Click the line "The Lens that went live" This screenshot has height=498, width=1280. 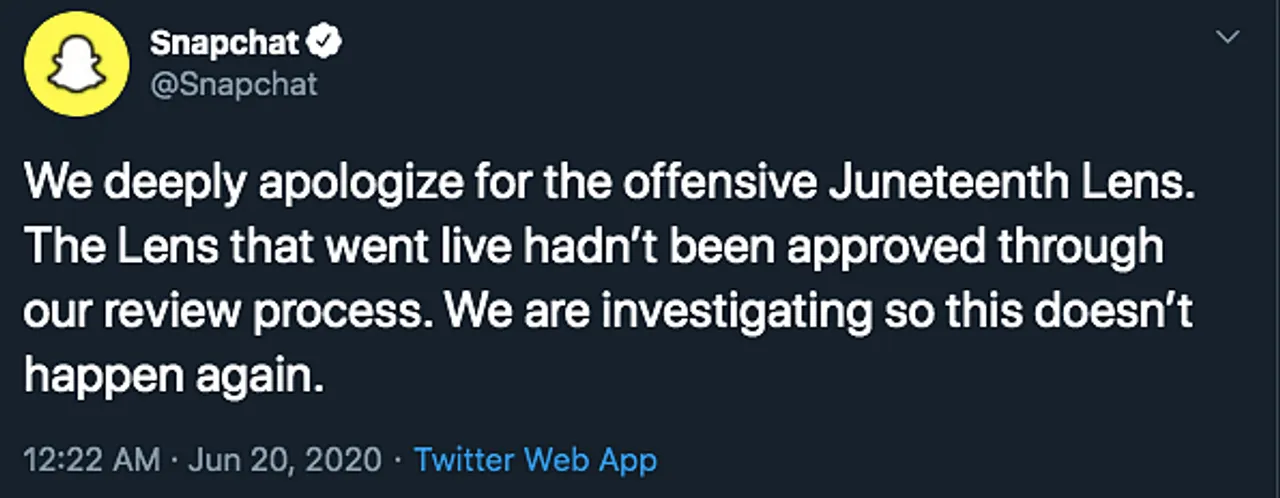pos(596,247)
